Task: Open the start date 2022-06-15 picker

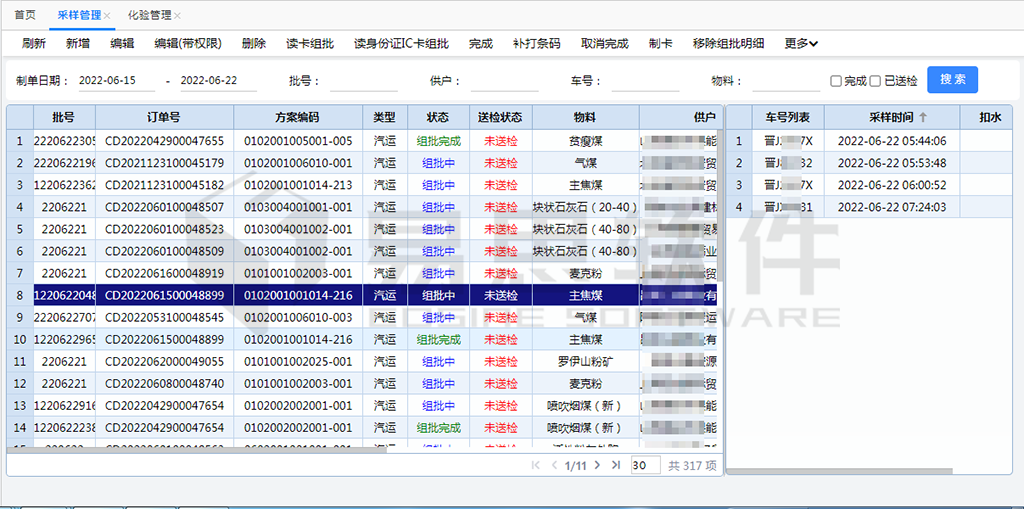Action: [x=115, y=80]
